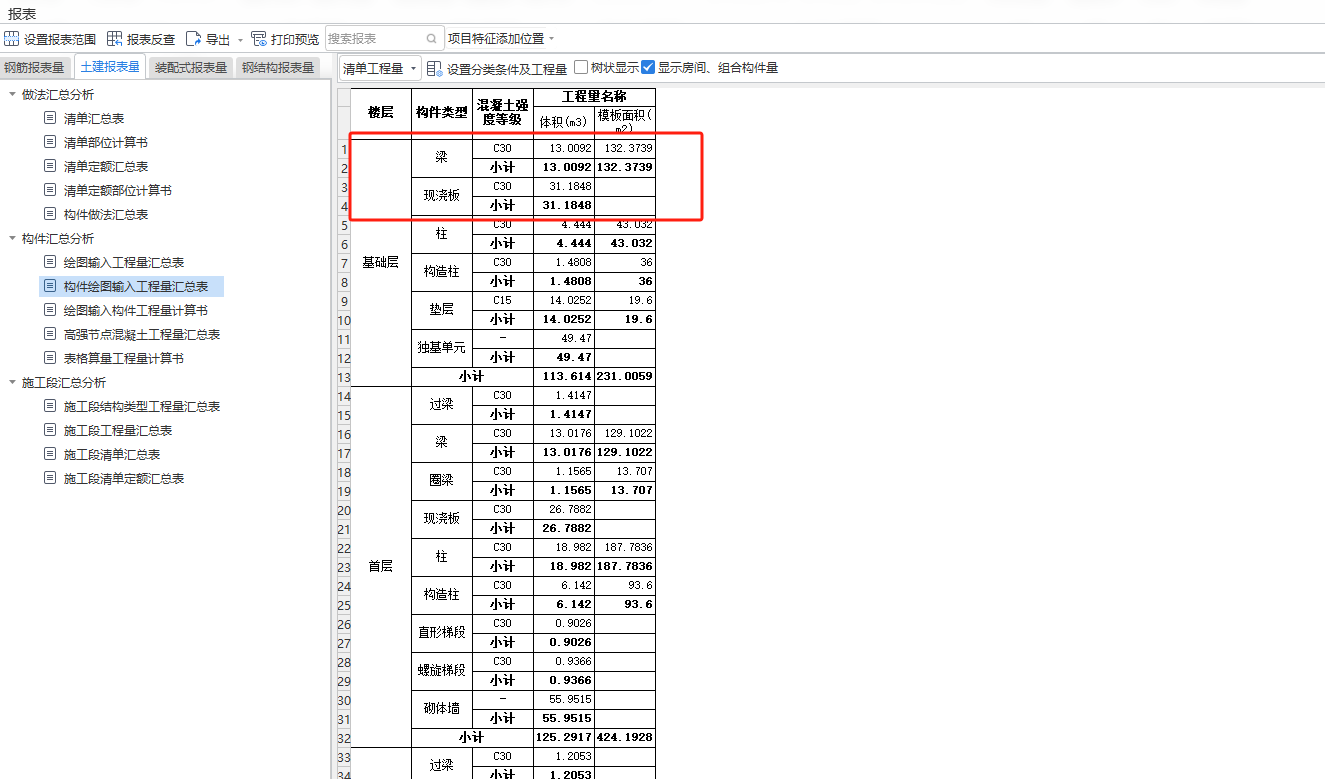Open the 施工段工程量汇总表 report

(118, 430)
